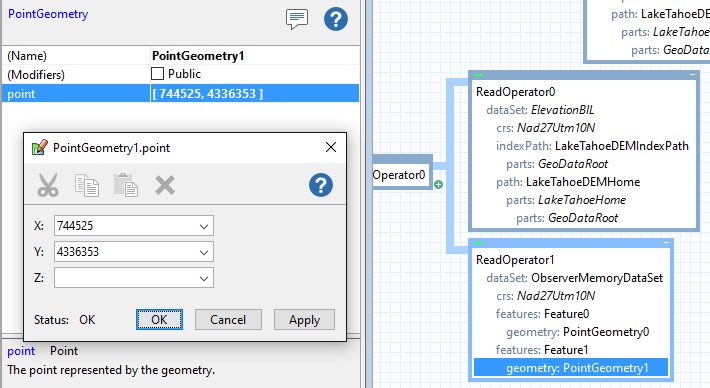
Task: Select geometry: PointGeometry0
Action: tap(578, 332)
